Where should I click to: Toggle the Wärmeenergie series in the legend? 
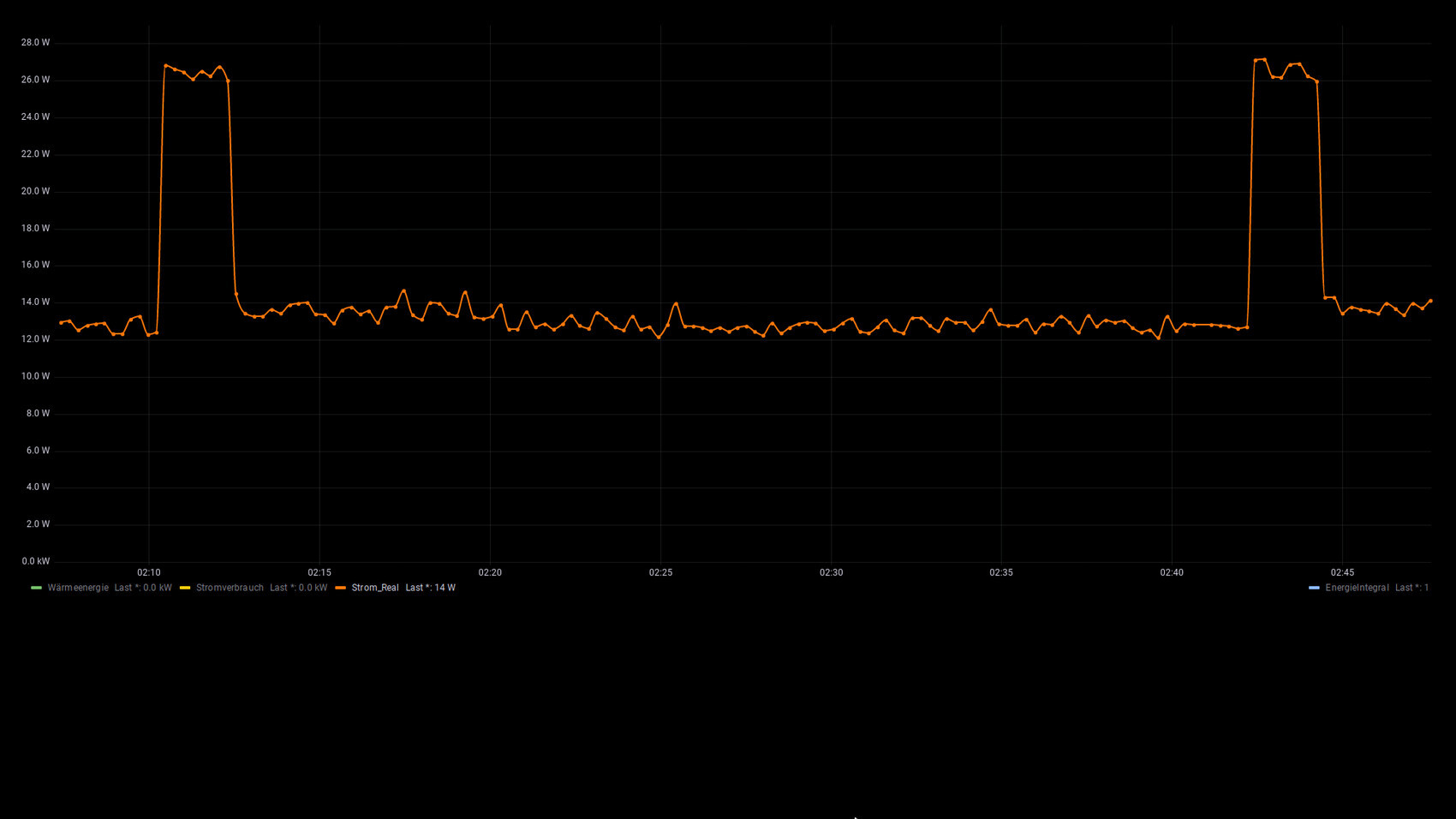coord(78,588)
